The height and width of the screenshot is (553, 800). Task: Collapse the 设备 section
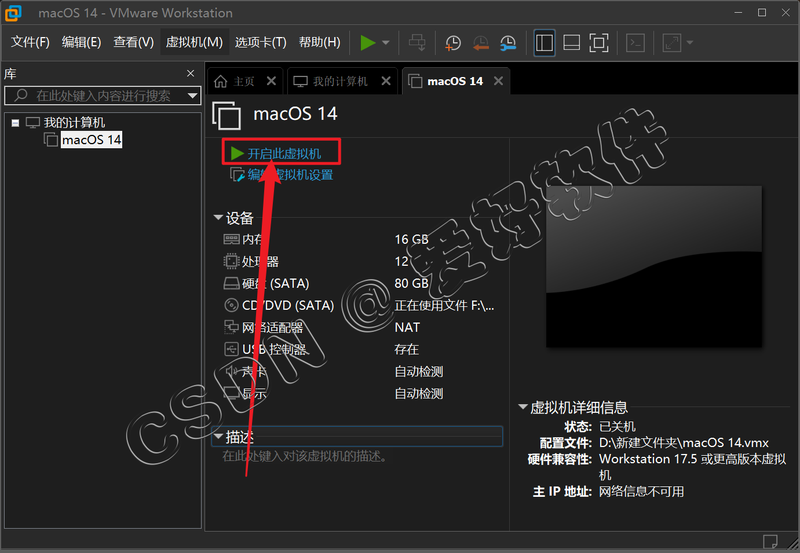[x=218, y=218]
